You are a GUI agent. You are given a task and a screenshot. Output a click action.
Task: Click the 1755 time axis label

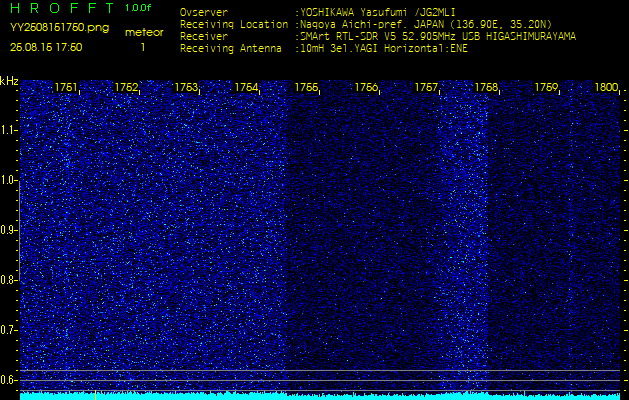pyautogui.click(x=306, y=87)
